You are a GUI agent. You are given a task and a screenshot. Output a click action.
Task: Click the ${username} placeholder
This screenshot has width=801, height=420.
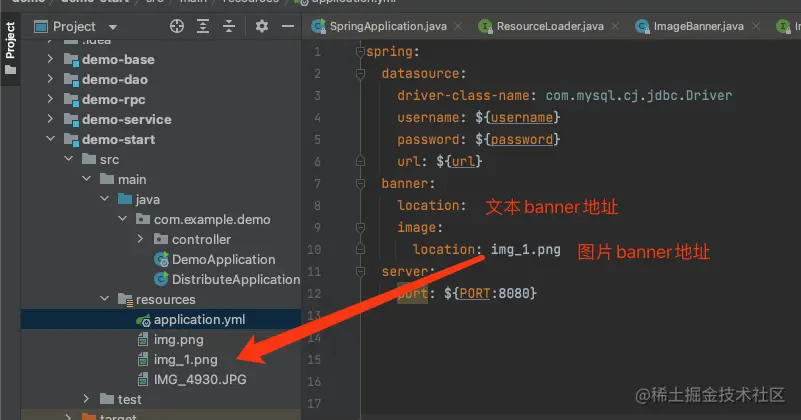click(517, 118)
